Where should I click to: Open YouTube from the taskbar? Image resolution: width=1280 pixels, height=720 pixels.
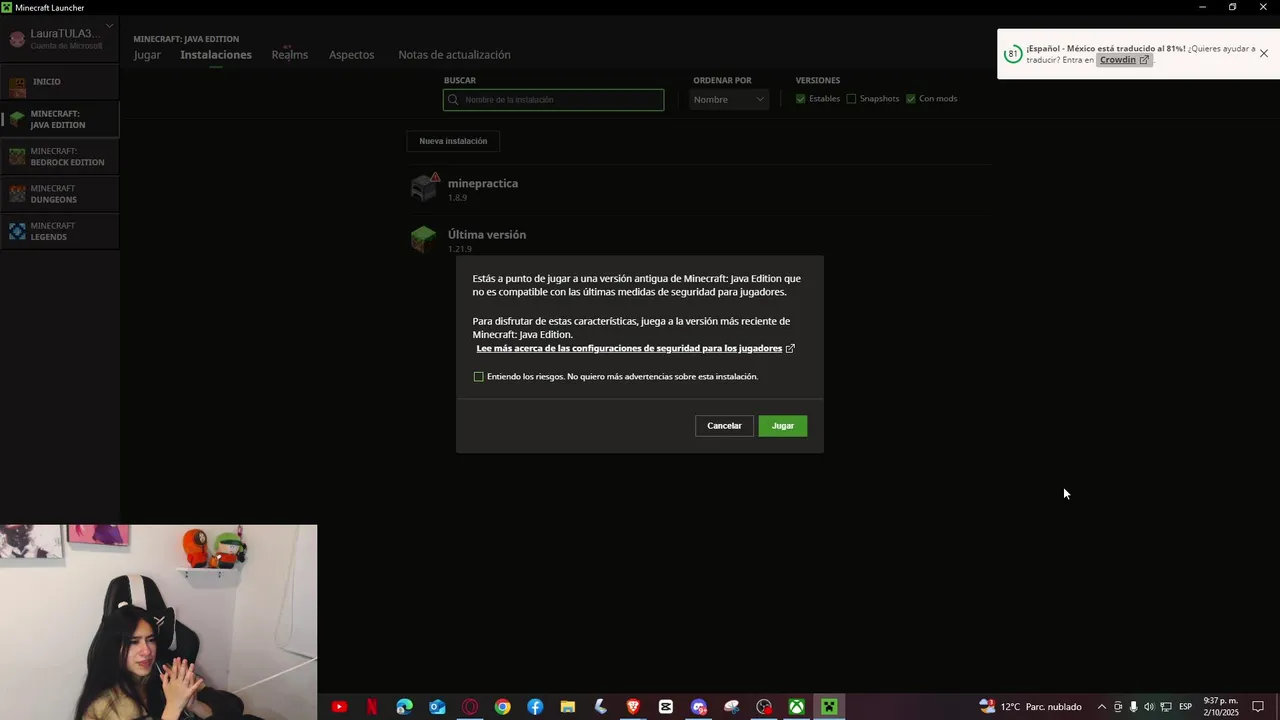coord(339,707)
